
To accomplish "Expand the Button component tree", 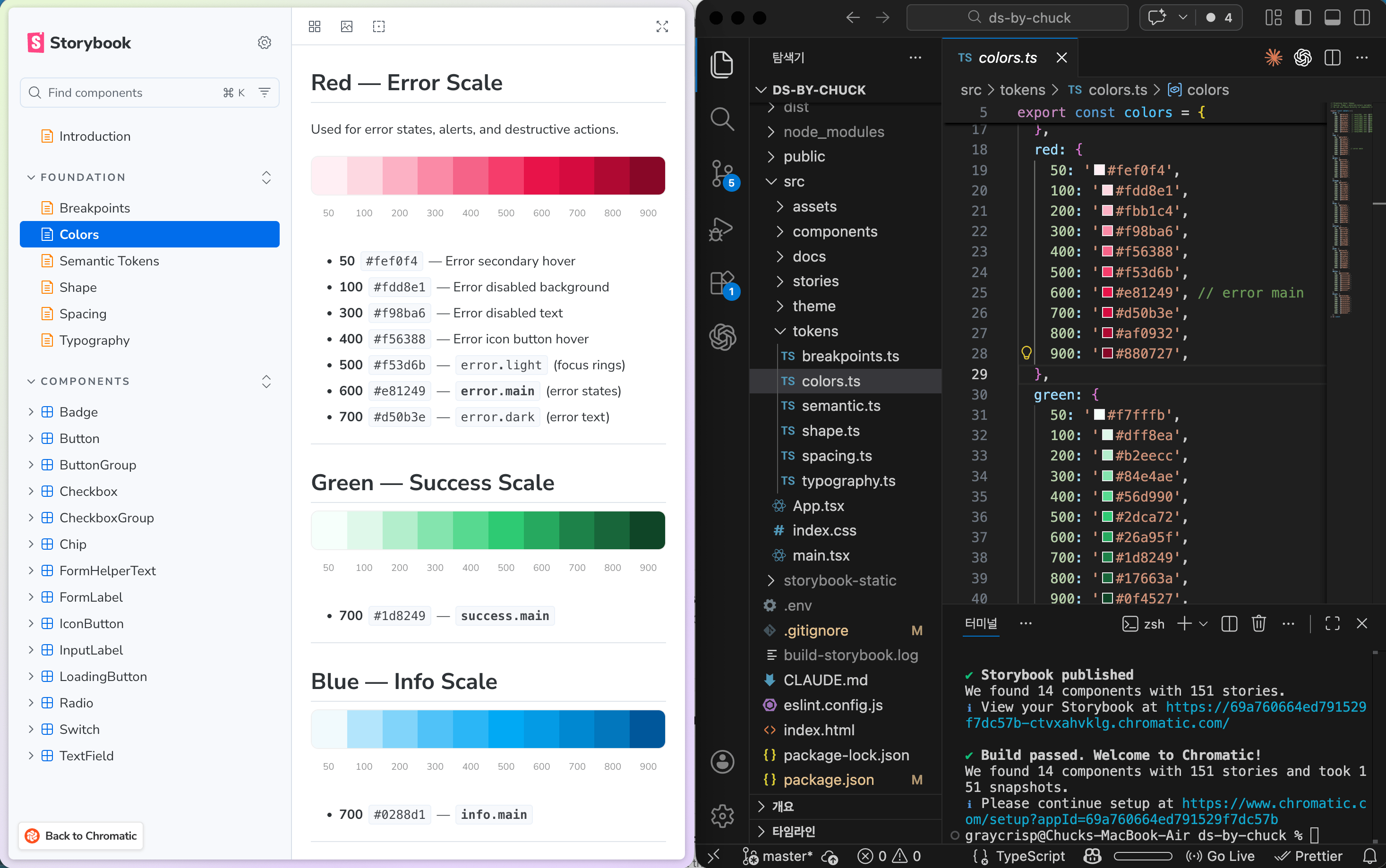I will (x=31, y=439).
